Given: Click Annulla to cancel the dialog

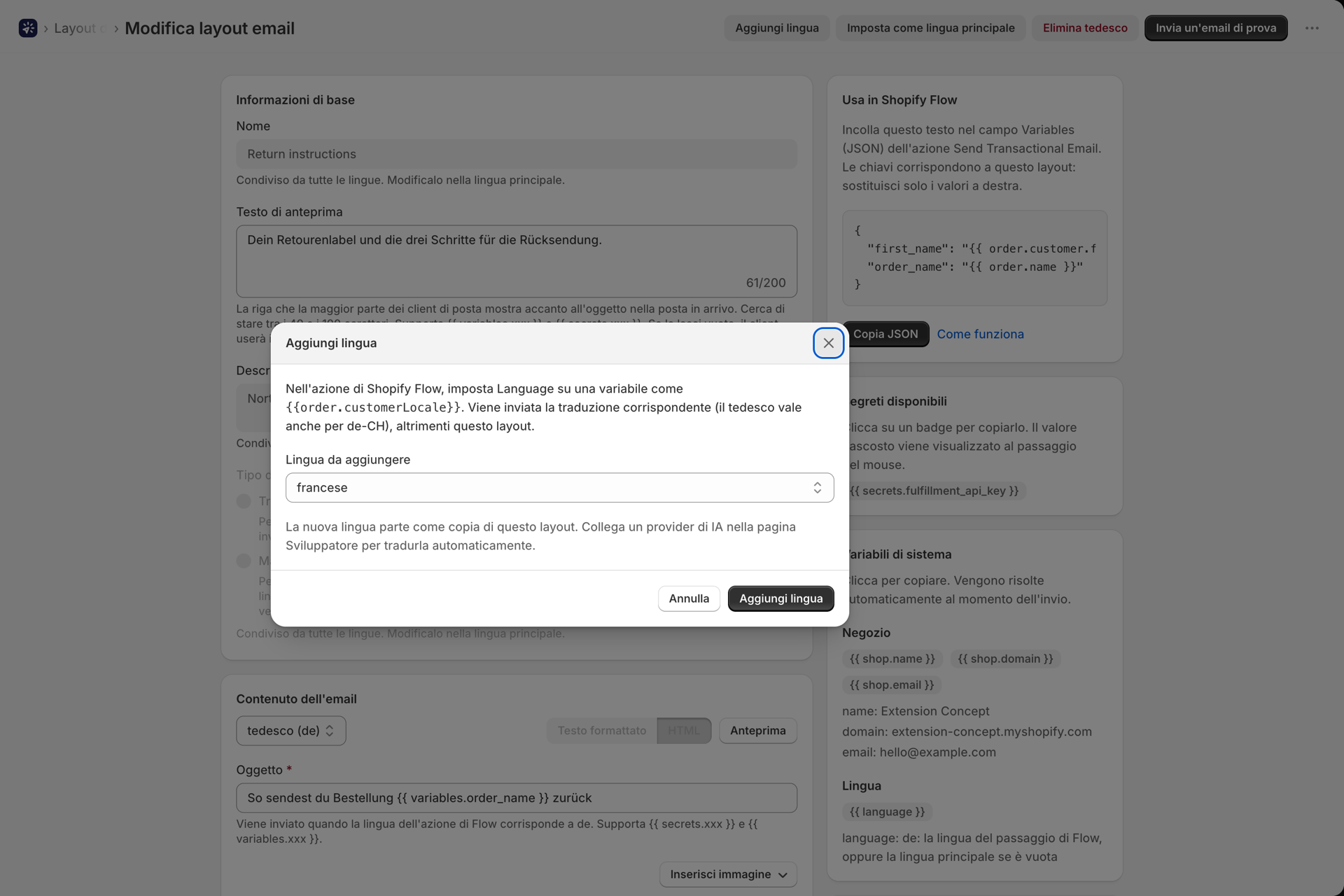Looking at the screenshot, I should (689, 598).
